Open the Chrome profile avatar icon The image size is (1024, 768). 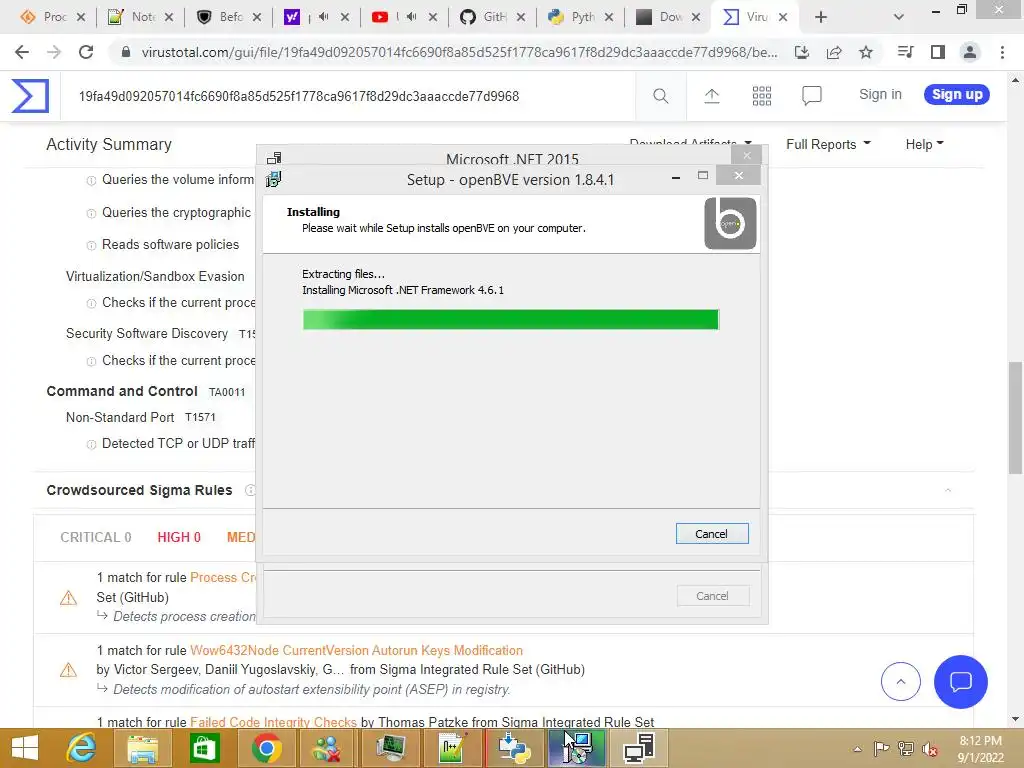[970, 52]
